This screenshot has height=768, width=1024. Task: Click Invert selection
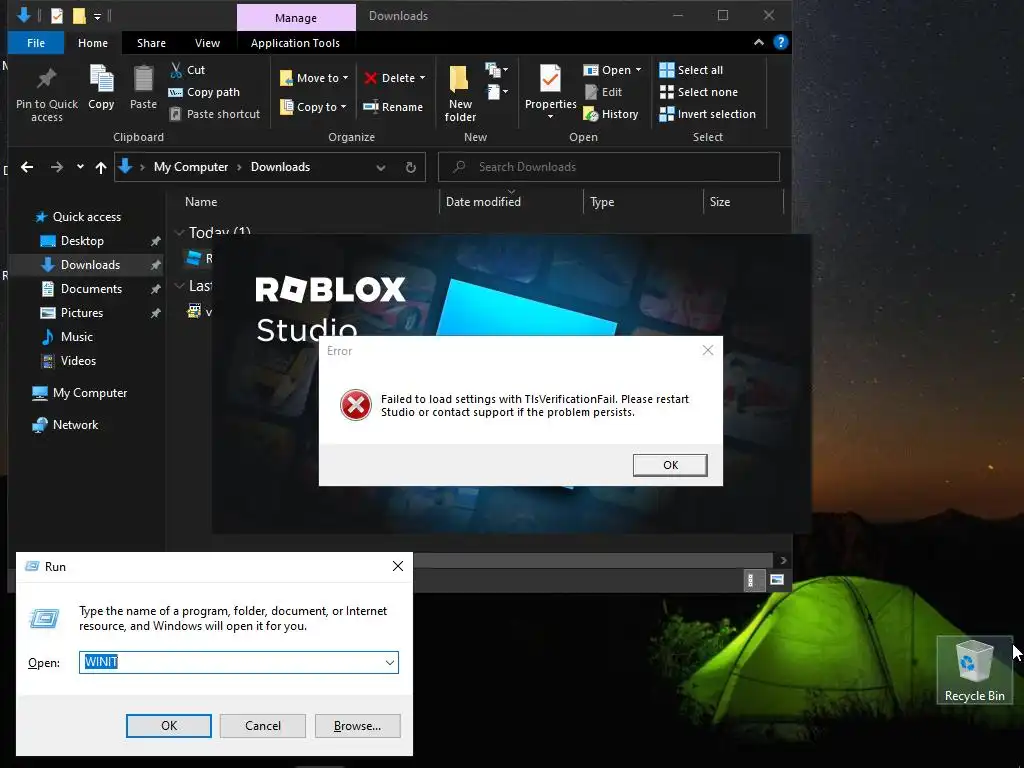click(x=707, y=114)
